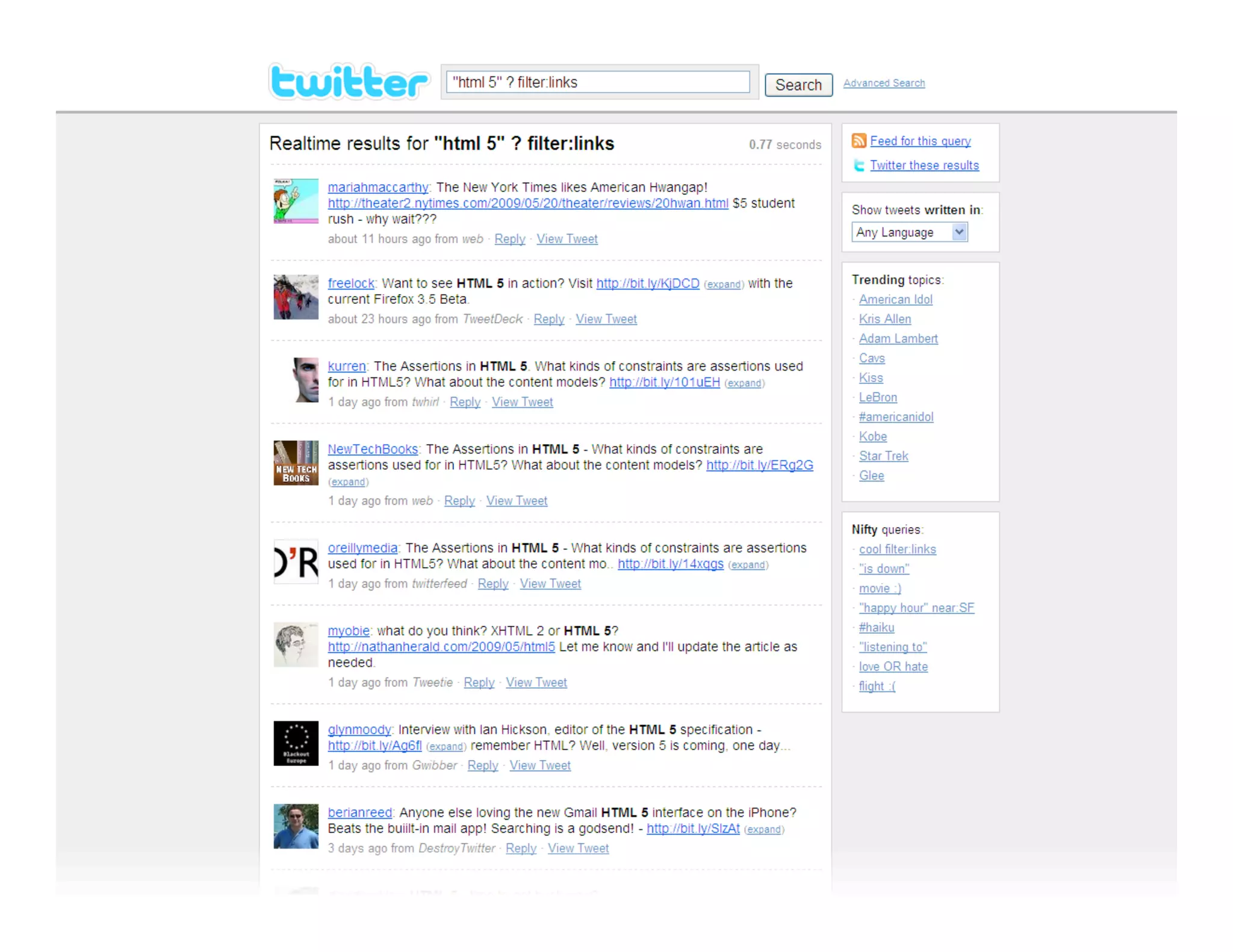This screenshot has width=1233, height=952.
Task: Run the movie :) nifty query
Action: pyautogui.click(x=880, y=589)
